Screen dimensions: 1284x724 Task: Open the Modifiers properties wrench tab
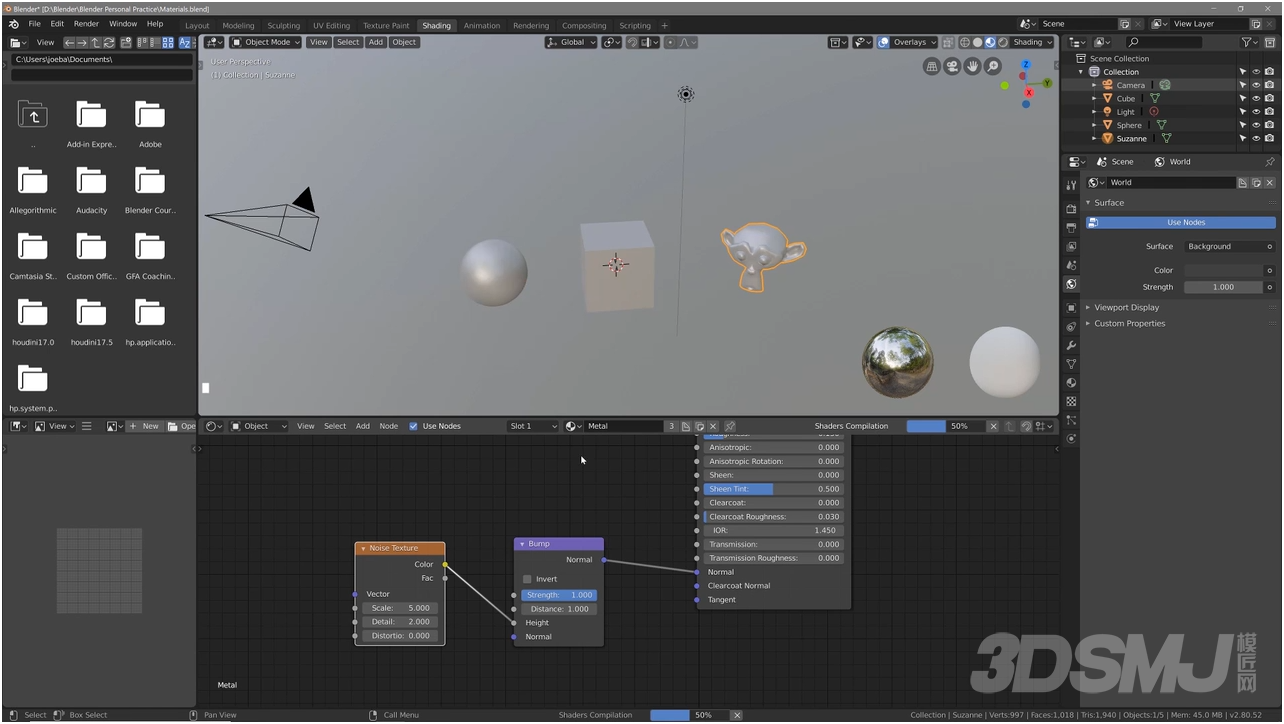1071,345
